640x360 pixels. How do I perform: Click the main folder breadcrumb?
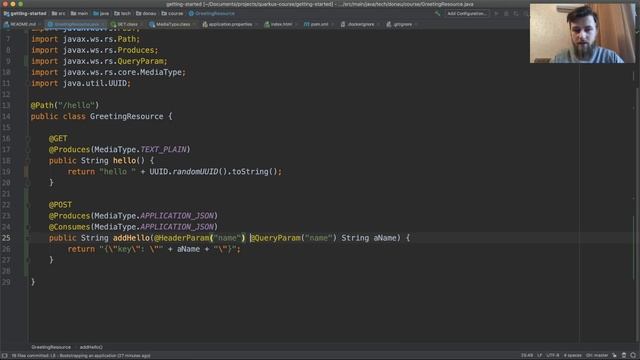79,13
